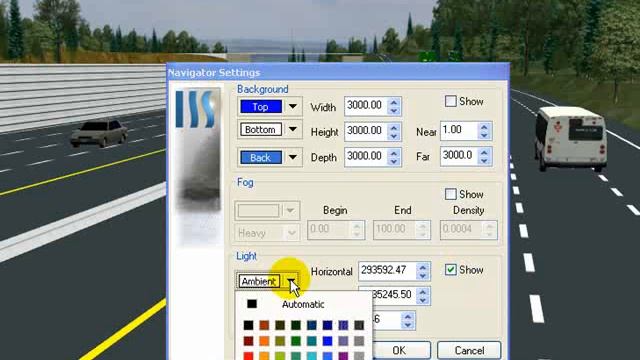Image resolution: width=640 pixels, height=360 pixels.
Task: Pick the brown palette color
Action: point(264,325)
